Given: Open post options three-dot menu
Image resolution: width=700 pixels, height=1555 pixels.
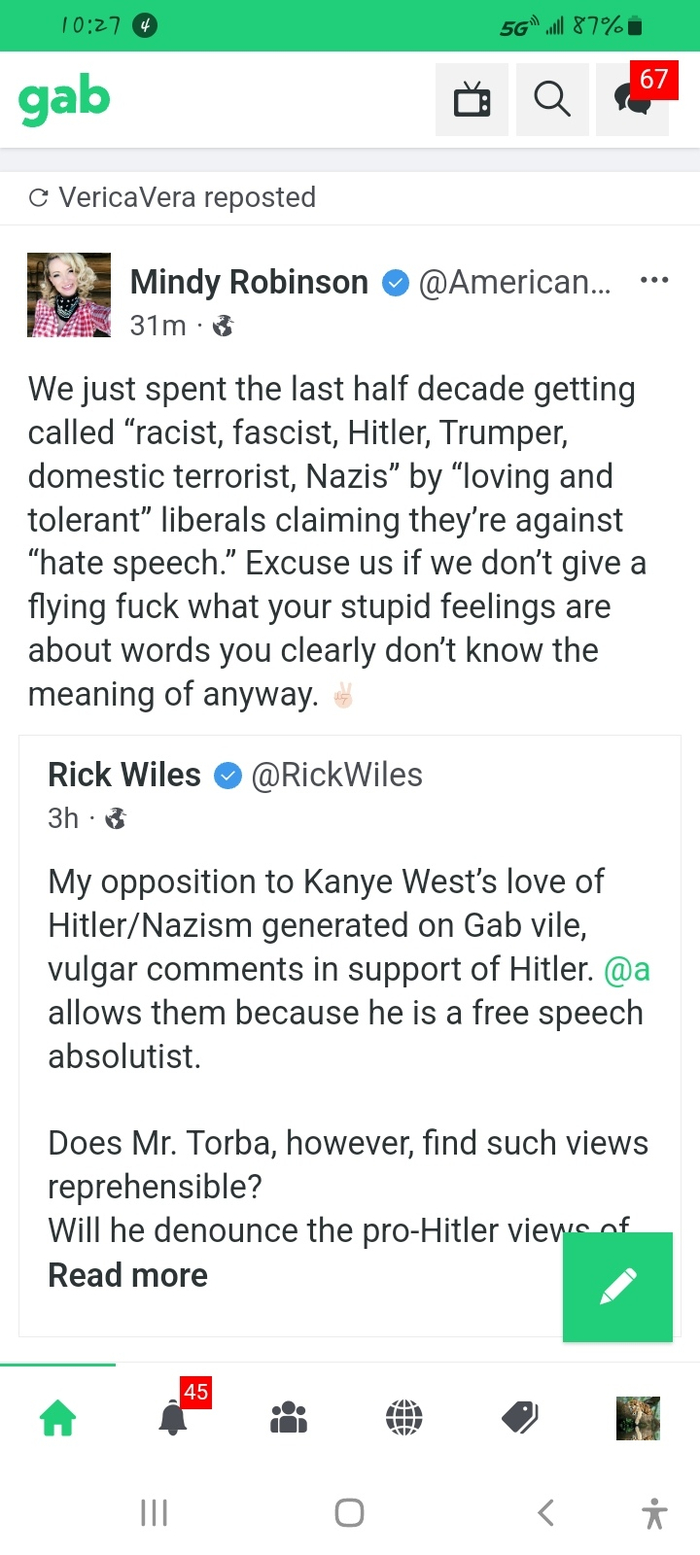Looking at the screenshot, I should coord(653,281).
